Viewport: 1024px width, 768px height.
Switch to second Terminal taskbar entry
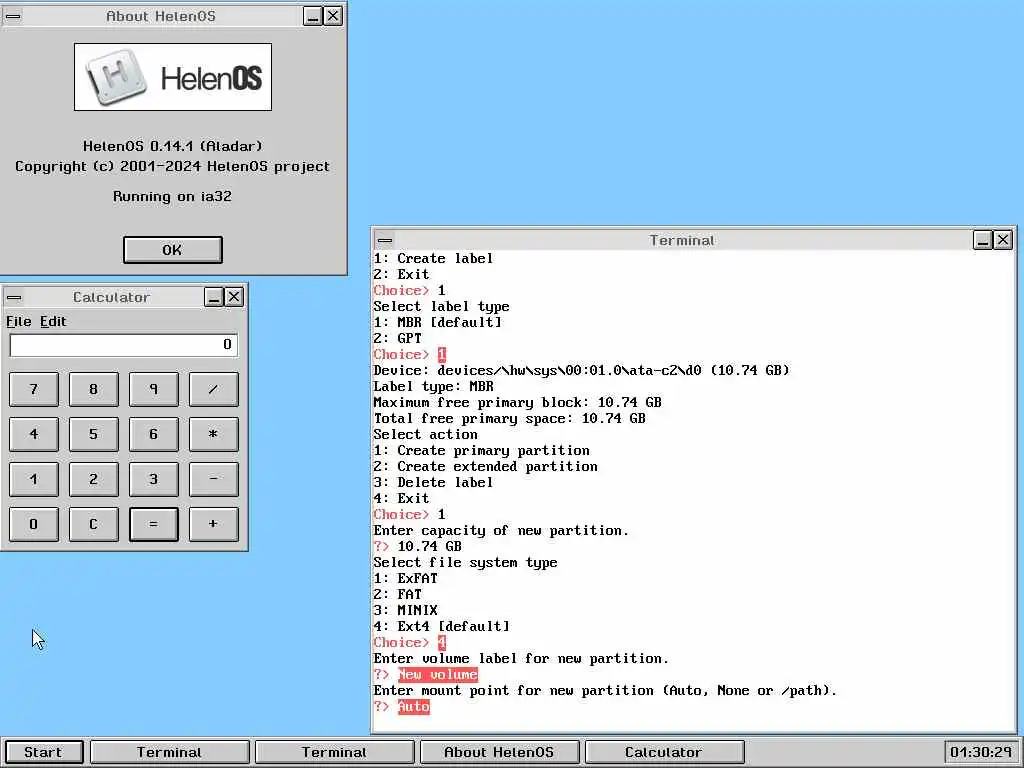(334, 752)
